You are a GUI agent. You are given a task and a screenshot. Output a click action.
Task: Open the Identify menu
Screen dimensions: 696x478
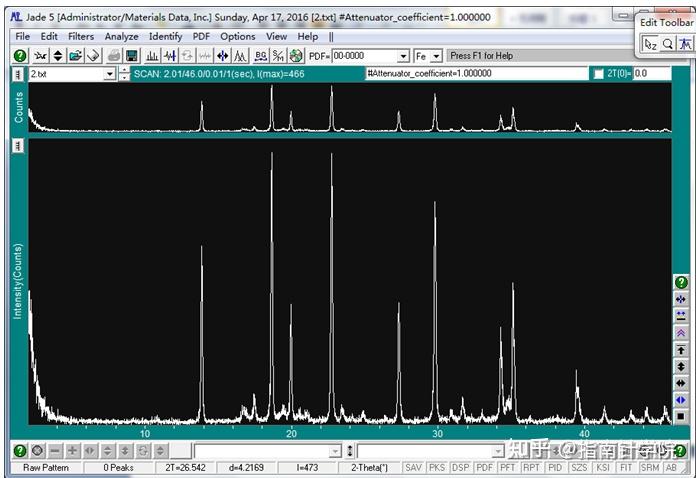coord(166,36)
